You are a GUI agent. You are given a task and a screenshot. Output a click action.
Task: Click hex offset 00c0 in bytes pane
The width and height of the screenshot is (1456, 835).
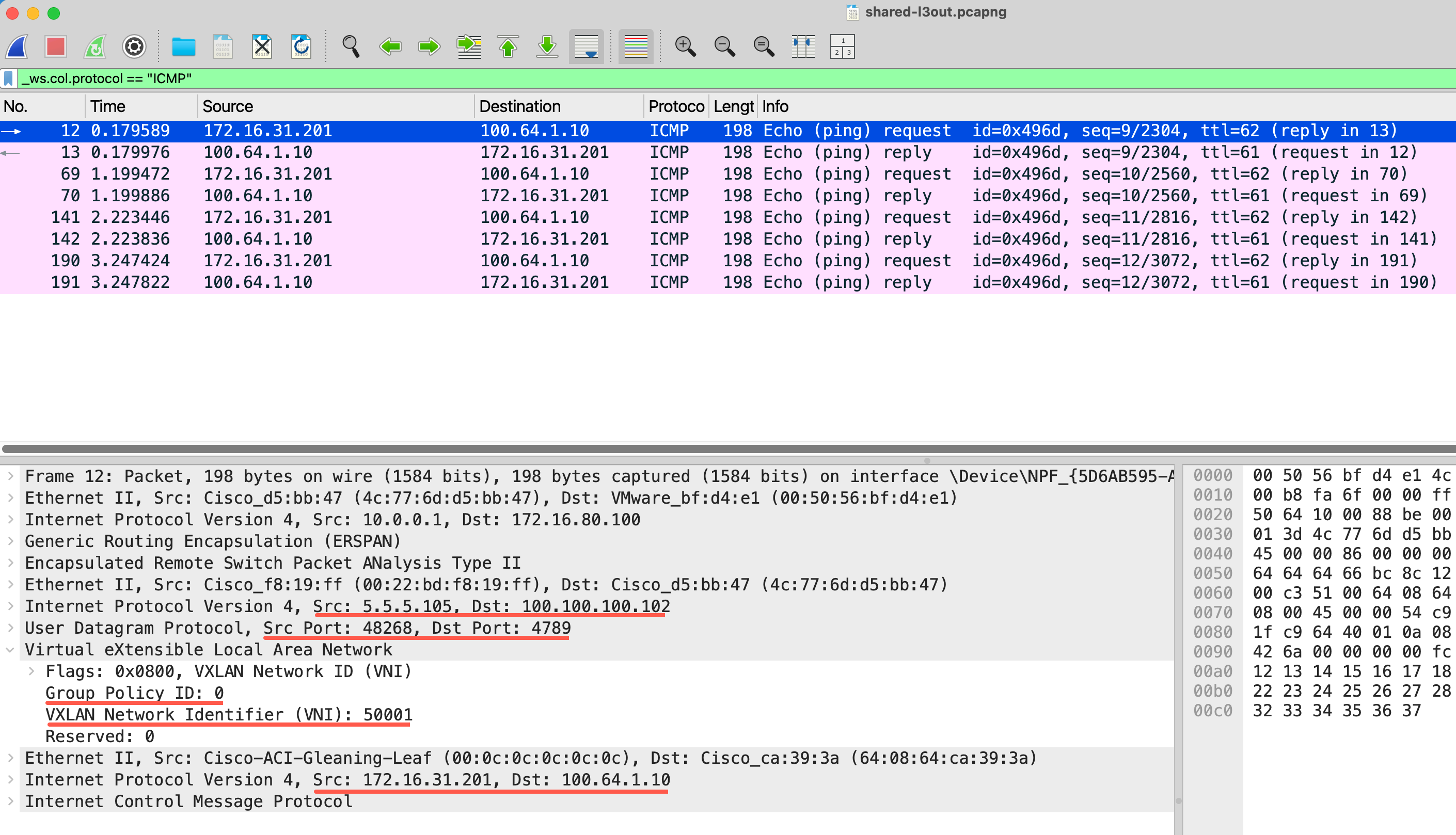click(1213, 711)
